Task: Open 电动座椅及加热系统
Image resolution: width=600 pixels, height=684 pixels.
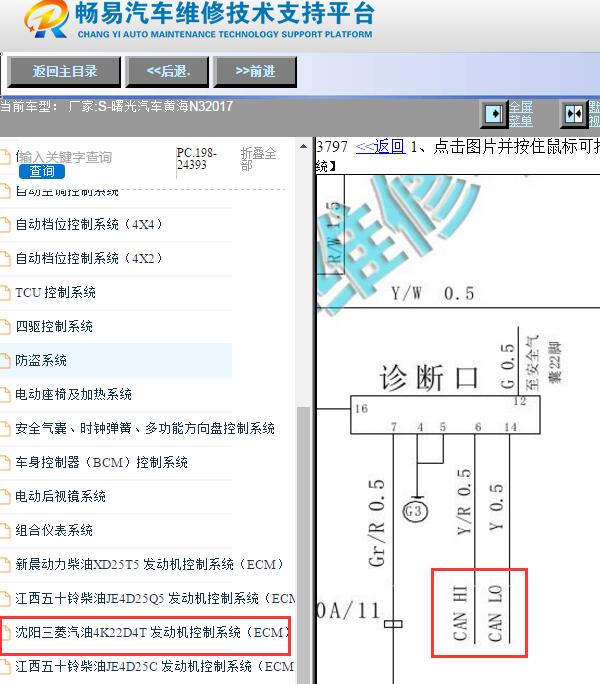Action: [73, 395]
